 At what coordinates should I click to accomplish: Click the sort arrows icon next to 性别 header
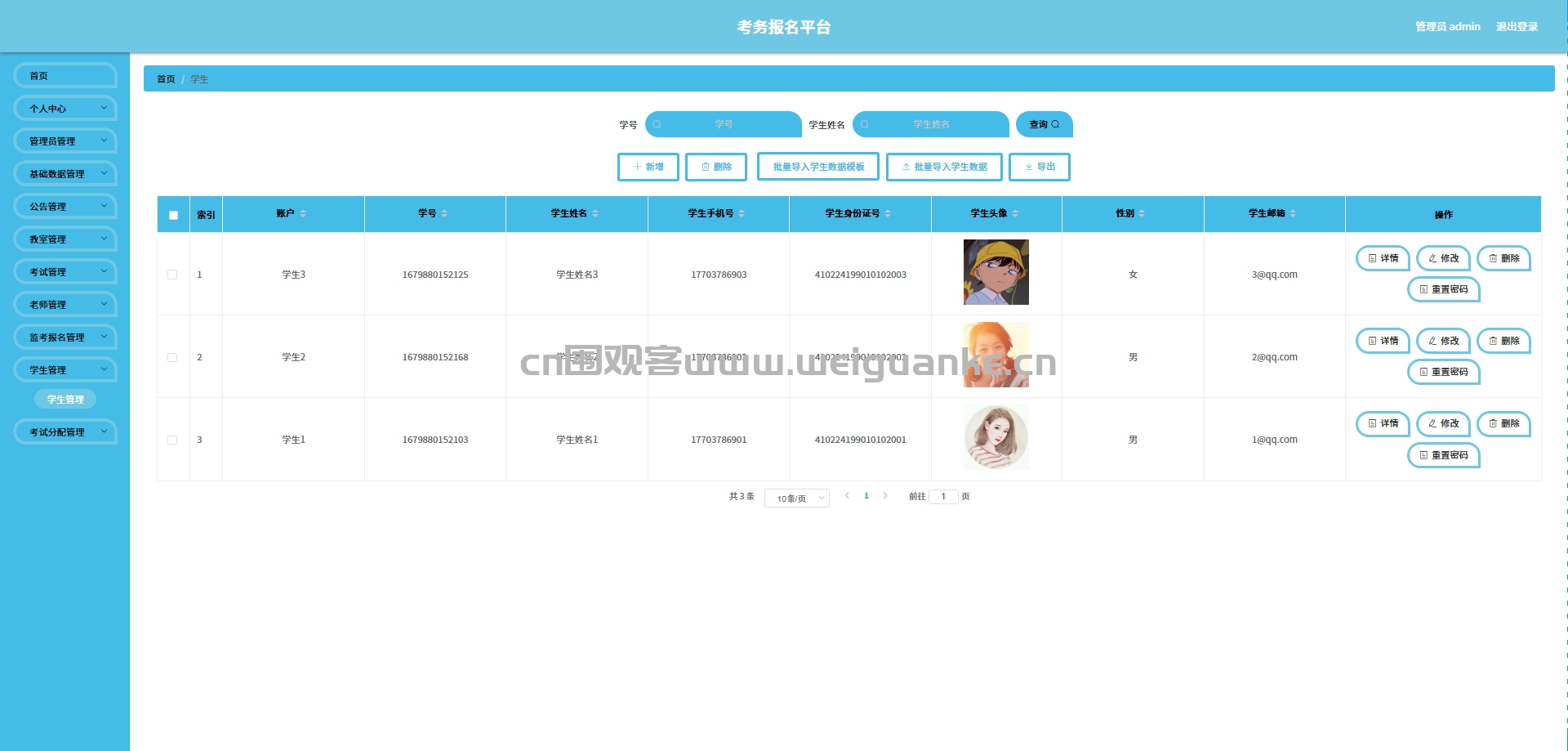pyautogui.click(x=1142, y=213)
